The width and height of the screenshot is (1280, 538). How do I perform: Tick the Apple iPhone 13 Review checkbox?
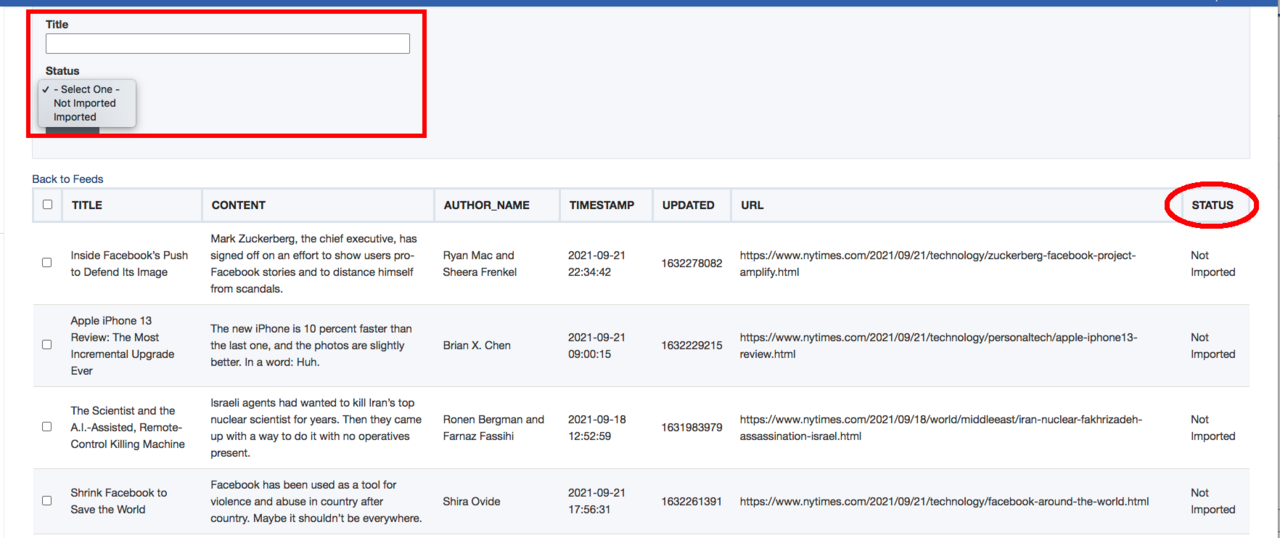tap(47, 345)
